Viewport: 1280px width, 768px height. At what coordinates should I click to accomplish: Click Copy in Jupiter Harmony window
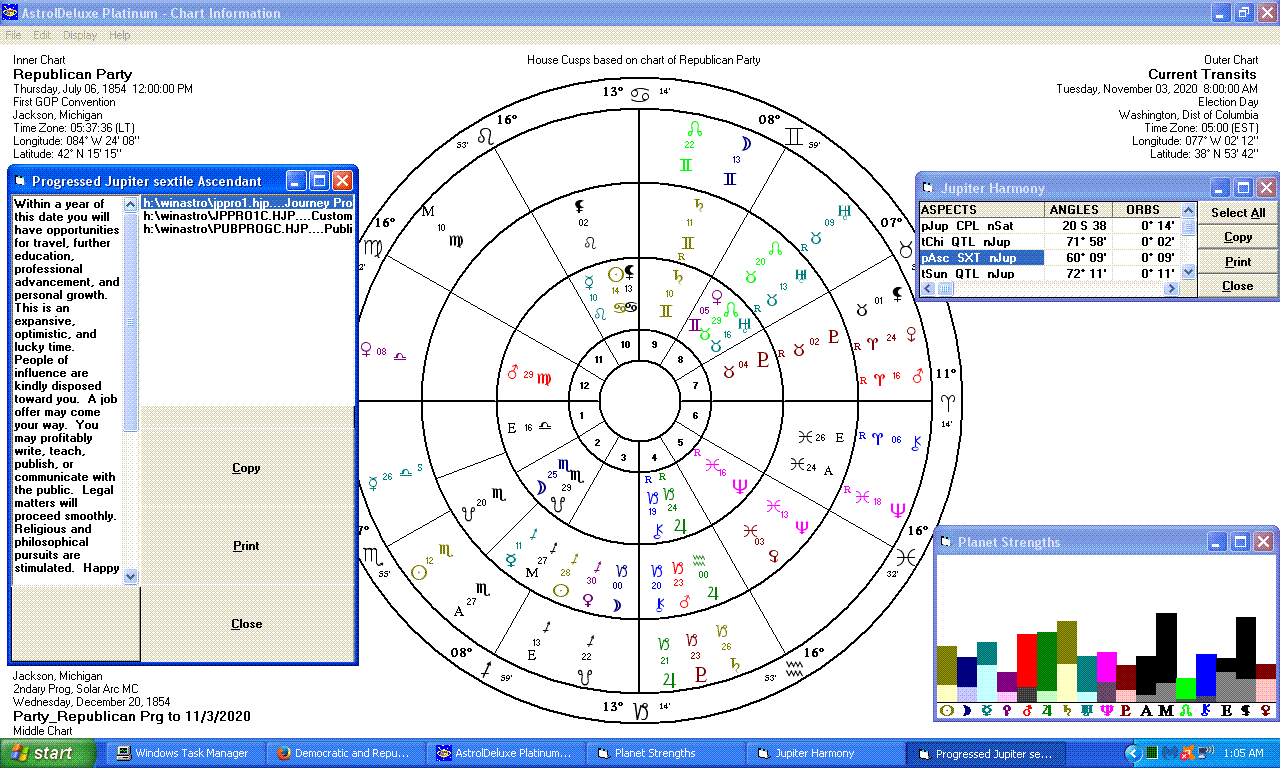pyautogui.click(x=1238, y=237)
